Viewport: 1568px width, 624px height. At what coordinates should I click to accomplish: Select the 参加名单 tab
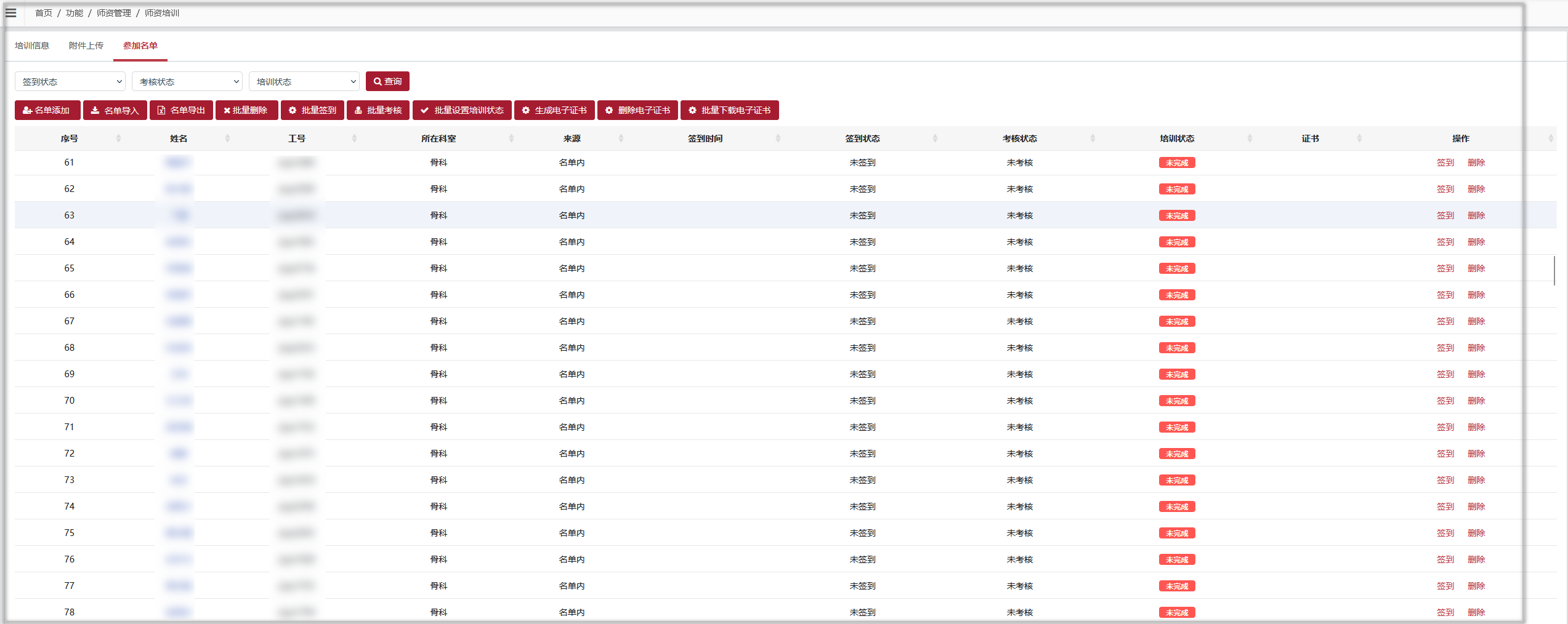pos(140,46)
